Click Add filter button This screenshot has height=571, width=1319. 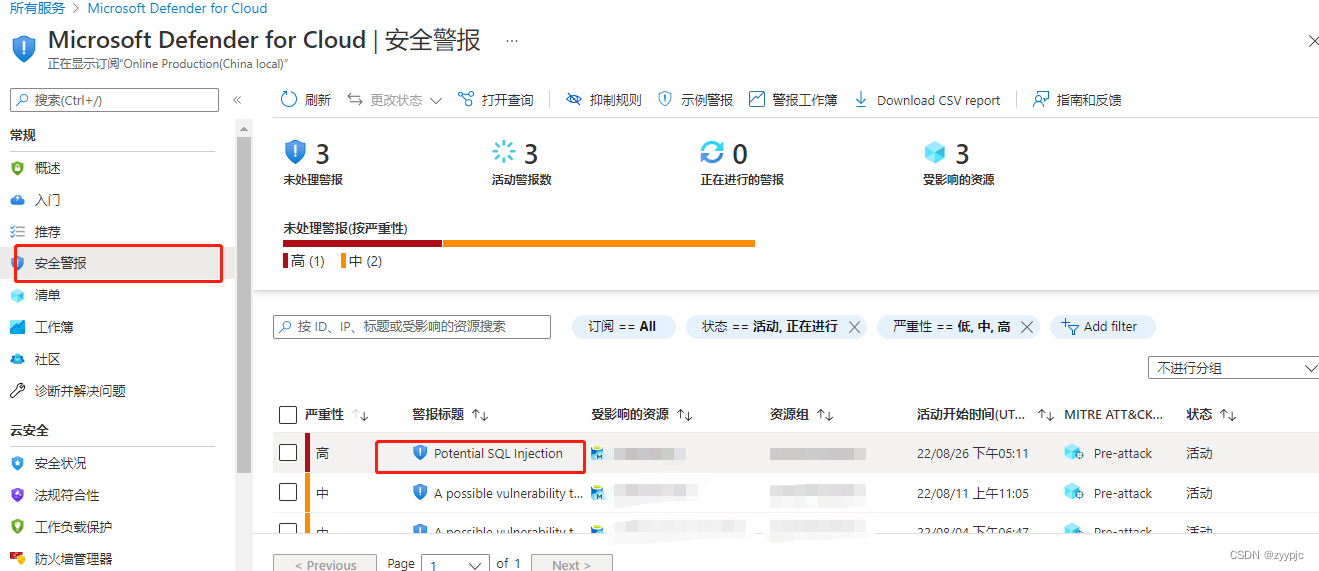1102,327
